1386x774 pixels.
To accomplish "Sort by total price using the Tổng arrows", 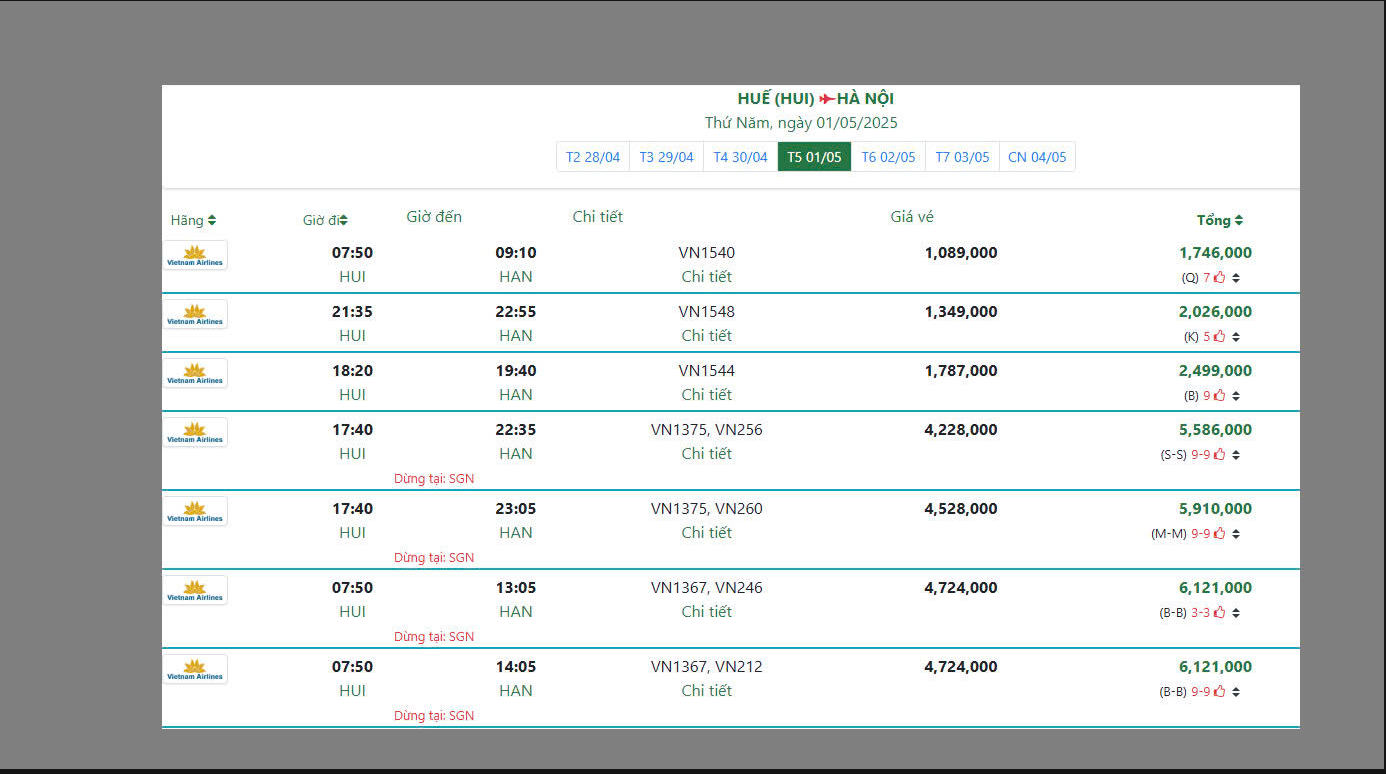I will (x=1239, y=221).
